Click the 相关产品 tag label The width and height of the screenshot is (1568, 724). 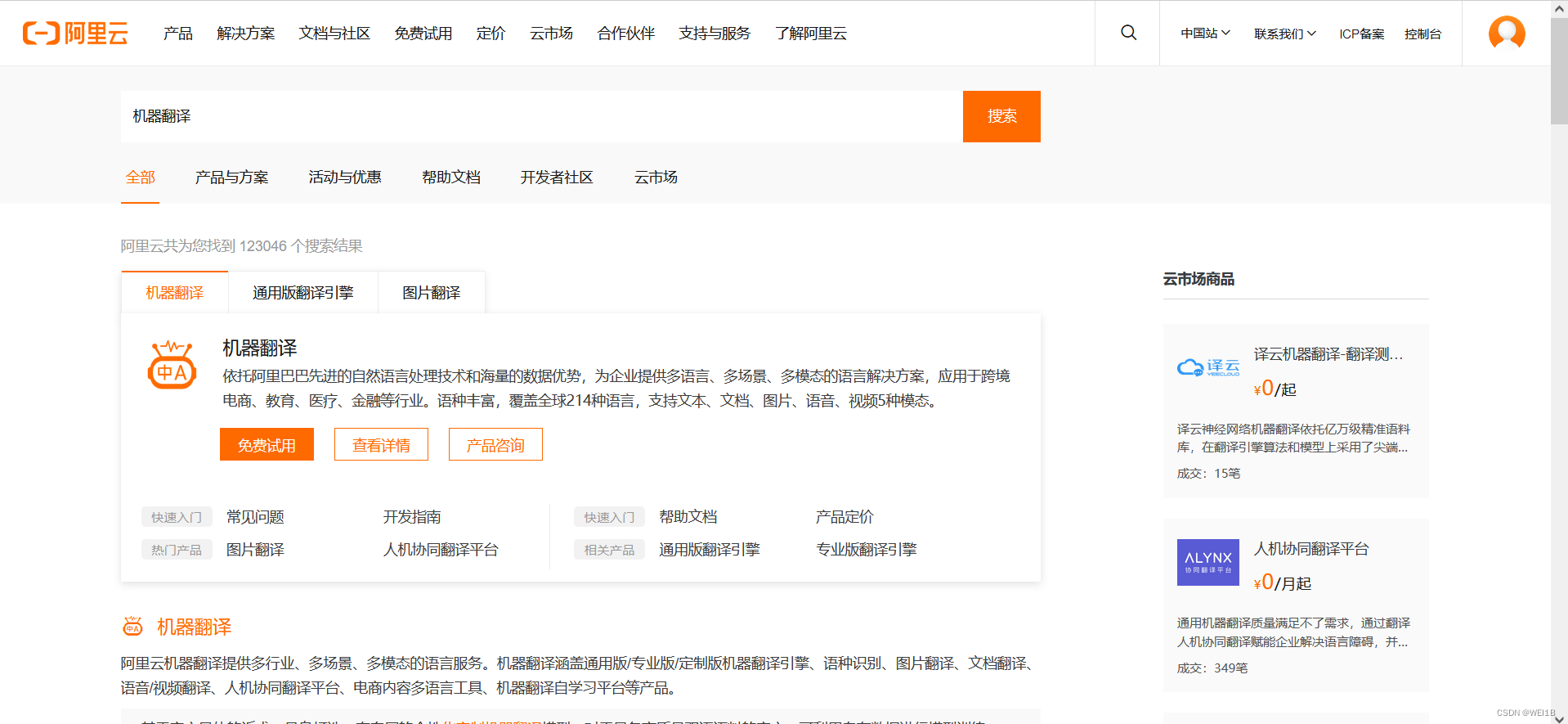610,550
